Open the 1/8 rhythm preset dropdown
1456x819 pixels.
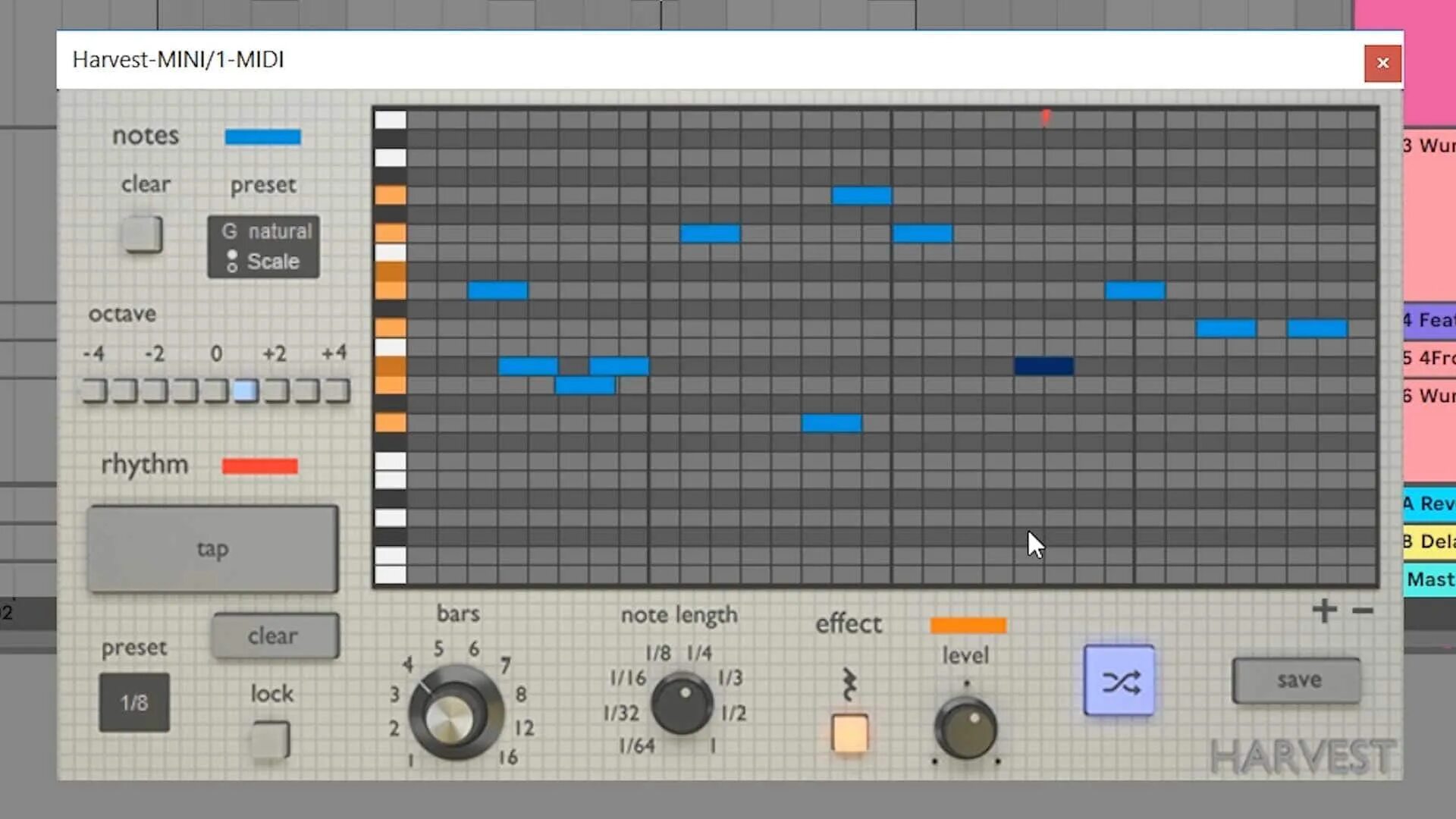[x=134, y=702]
